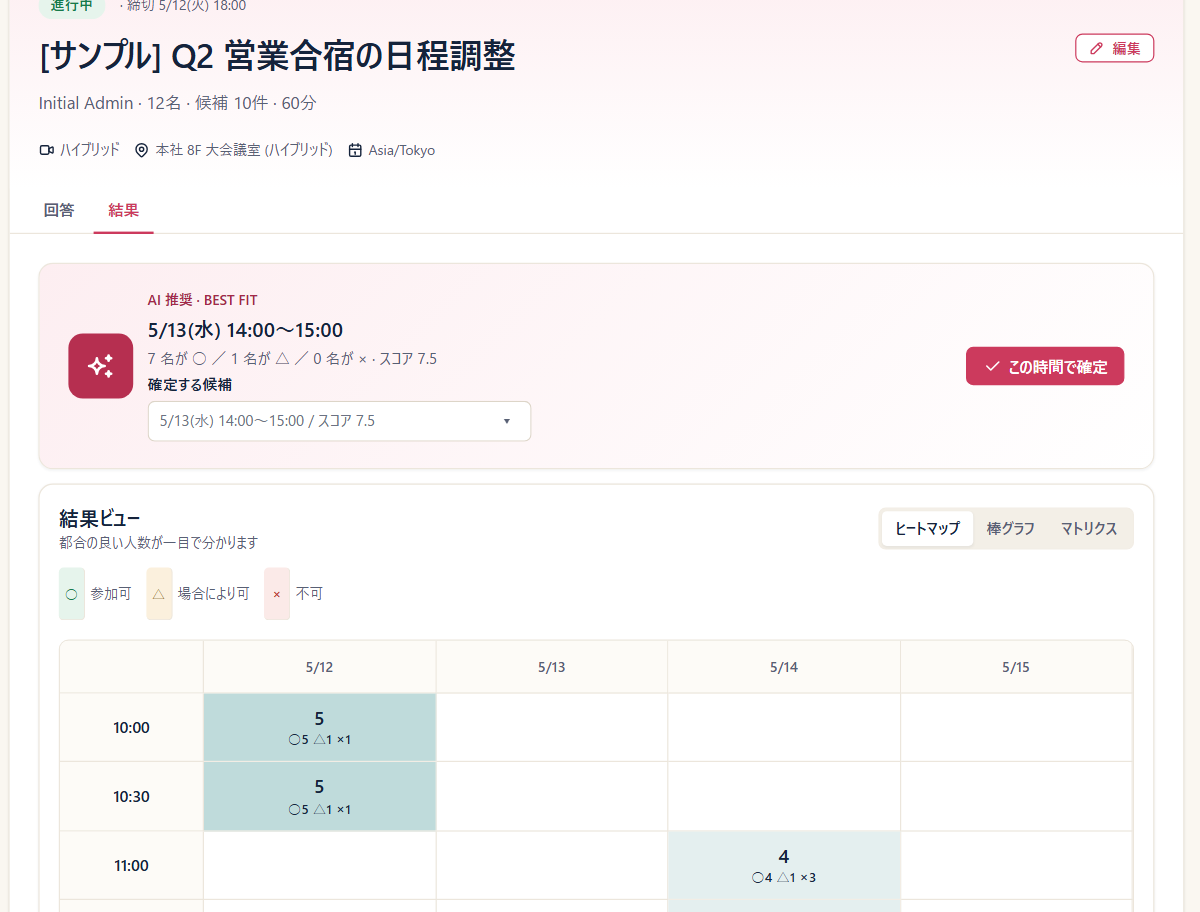
Task: Click the 11:00 row label
Action: 131,865
